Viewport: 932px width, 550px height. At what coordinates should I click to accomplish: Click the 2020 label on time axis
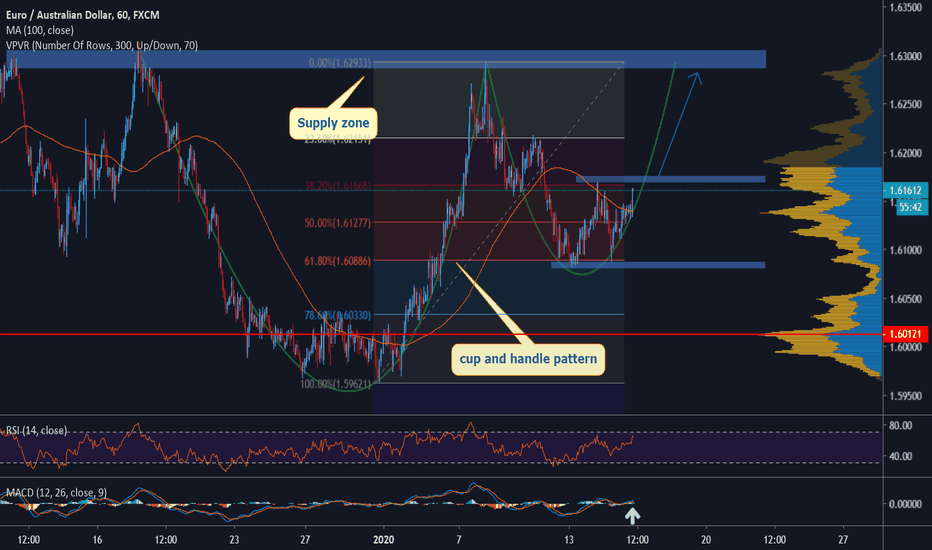(x=384, y=538)
